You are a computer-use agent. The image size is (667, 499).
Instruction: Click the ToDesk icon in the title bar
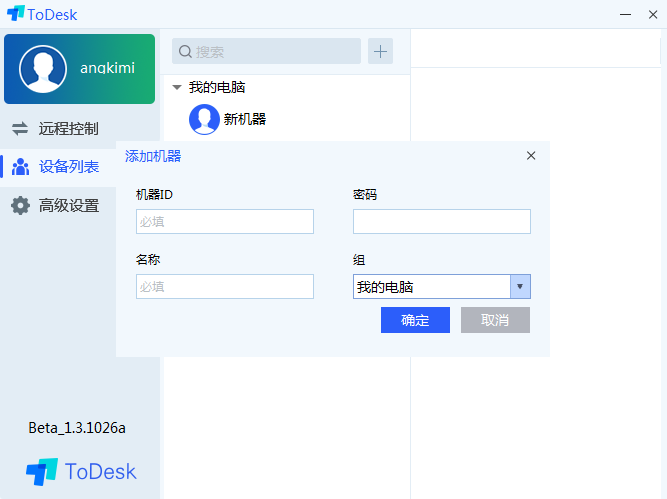click(15, 14)
